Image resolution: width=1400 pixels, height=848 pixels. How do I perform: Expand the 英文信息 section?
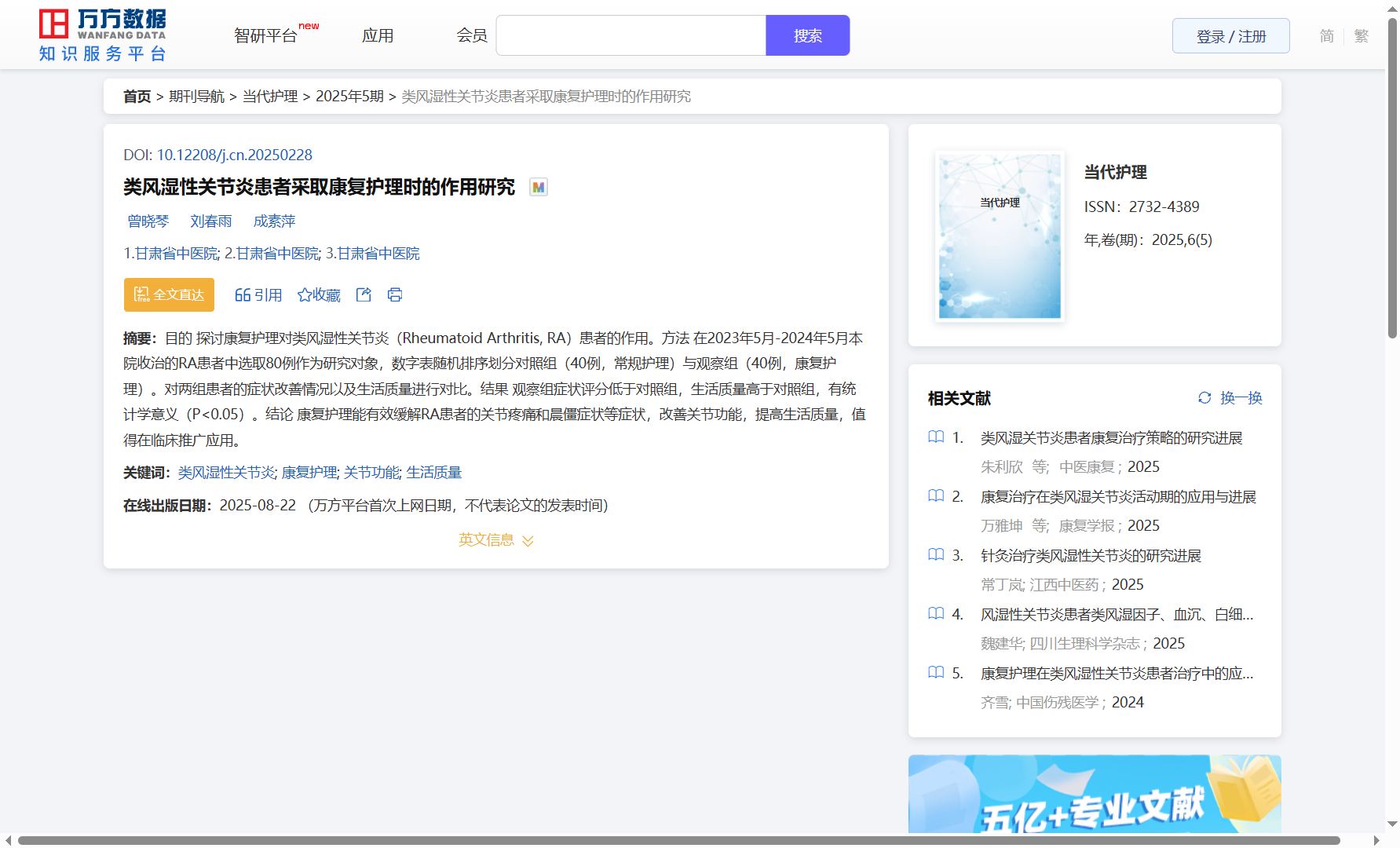pyautogui.click(x=495, y=540)
